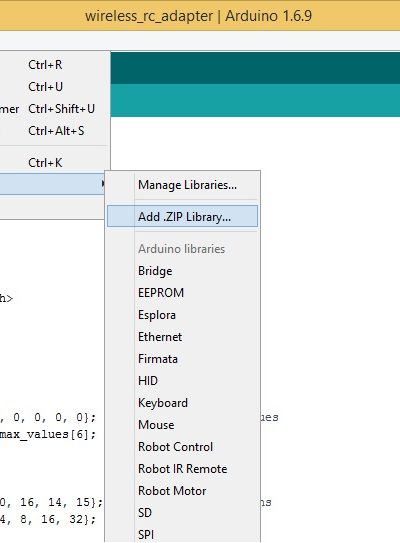Image resolution: width=400 pixels, height=543 pixels.
Task: Choose the Esplora library
Action: pyautogui.click(x=182, y=315)
